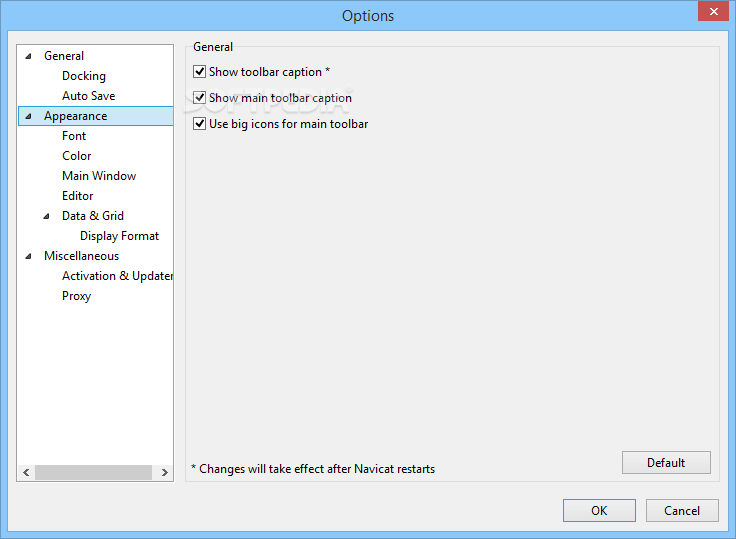
Task: Select Auto Save in the tree
Action: pos(88,96)
